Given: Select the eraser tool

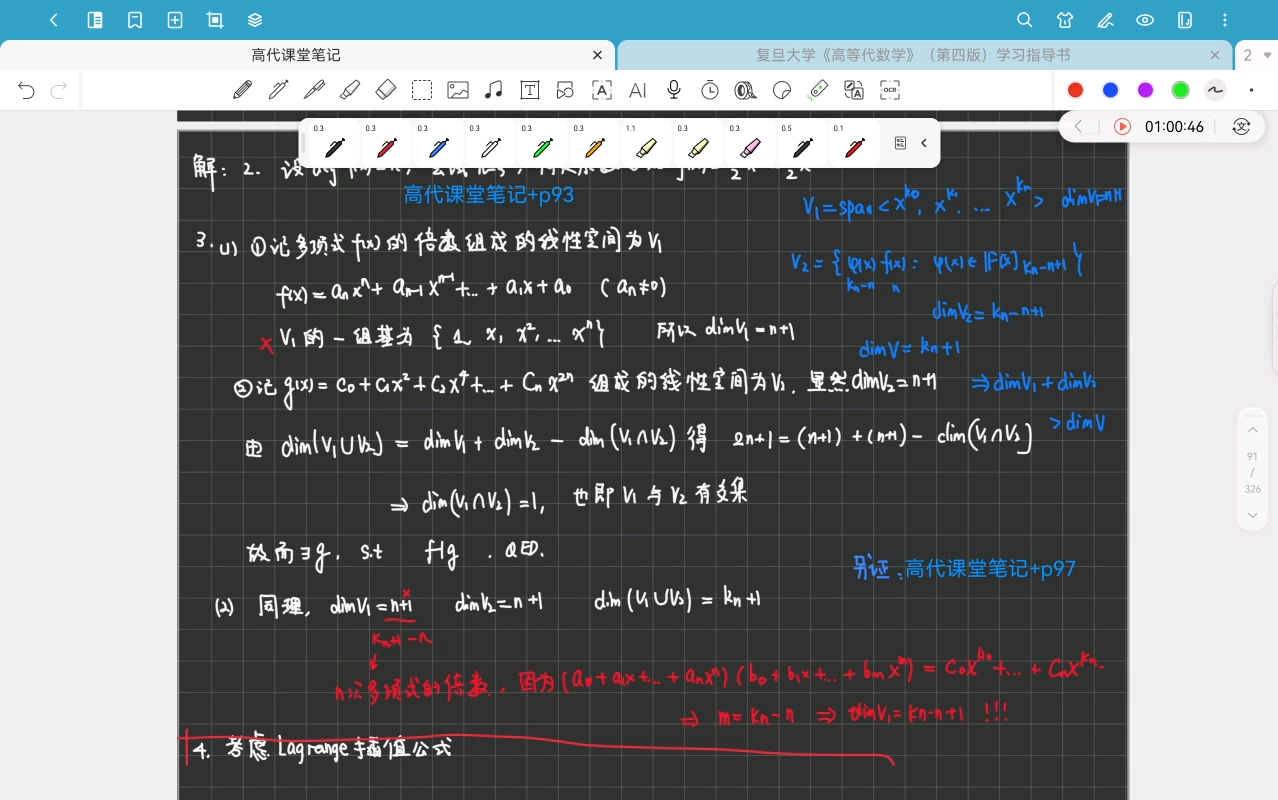Looking at the screenshot, I should pos(386,90).
